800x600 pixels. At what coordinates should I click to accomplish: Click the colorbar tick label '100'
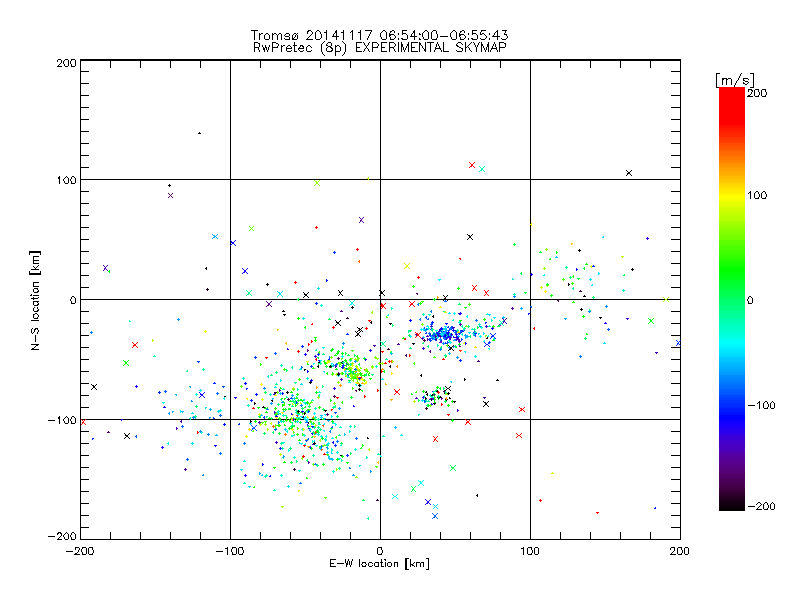(x=757, y=195)
